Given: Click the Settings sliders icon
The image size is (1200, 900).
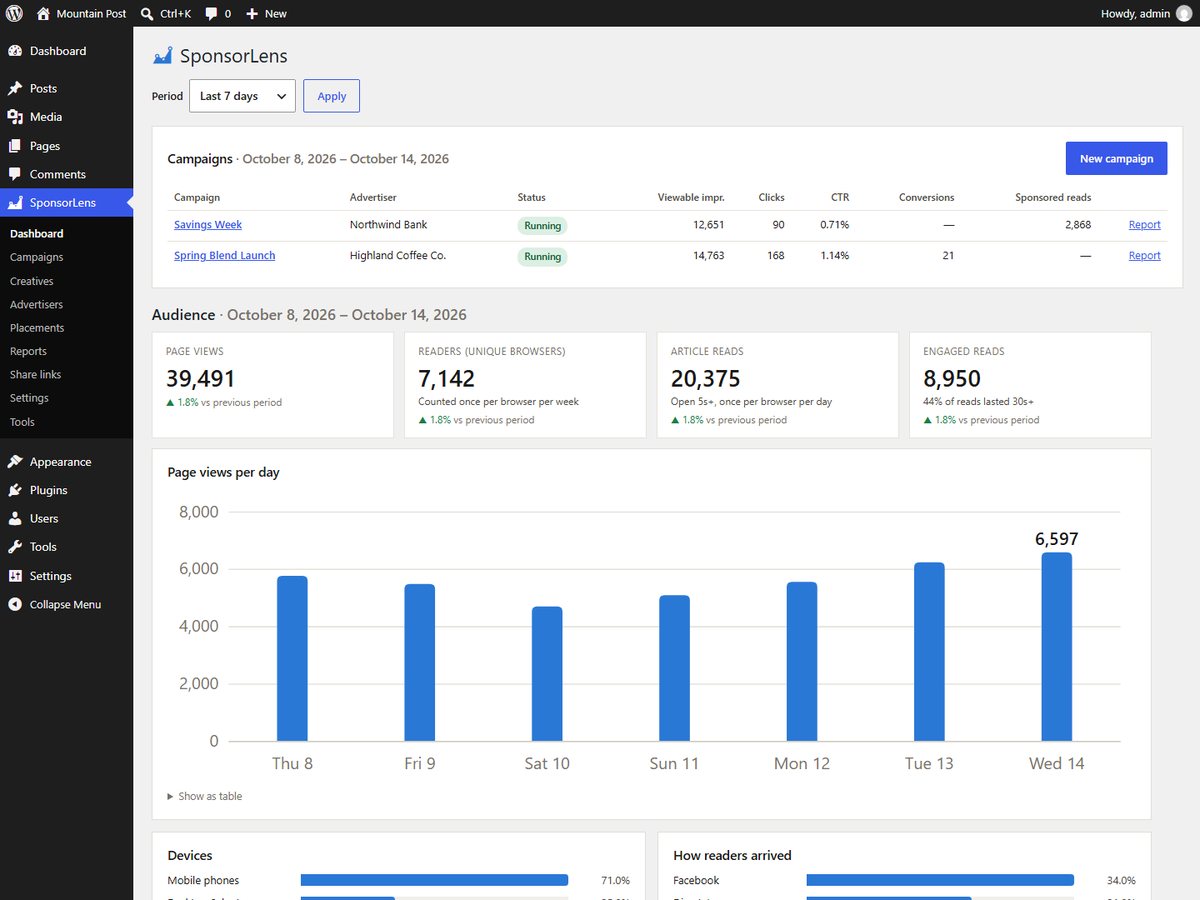Looking at the screenshot, I should coord(15,576).
